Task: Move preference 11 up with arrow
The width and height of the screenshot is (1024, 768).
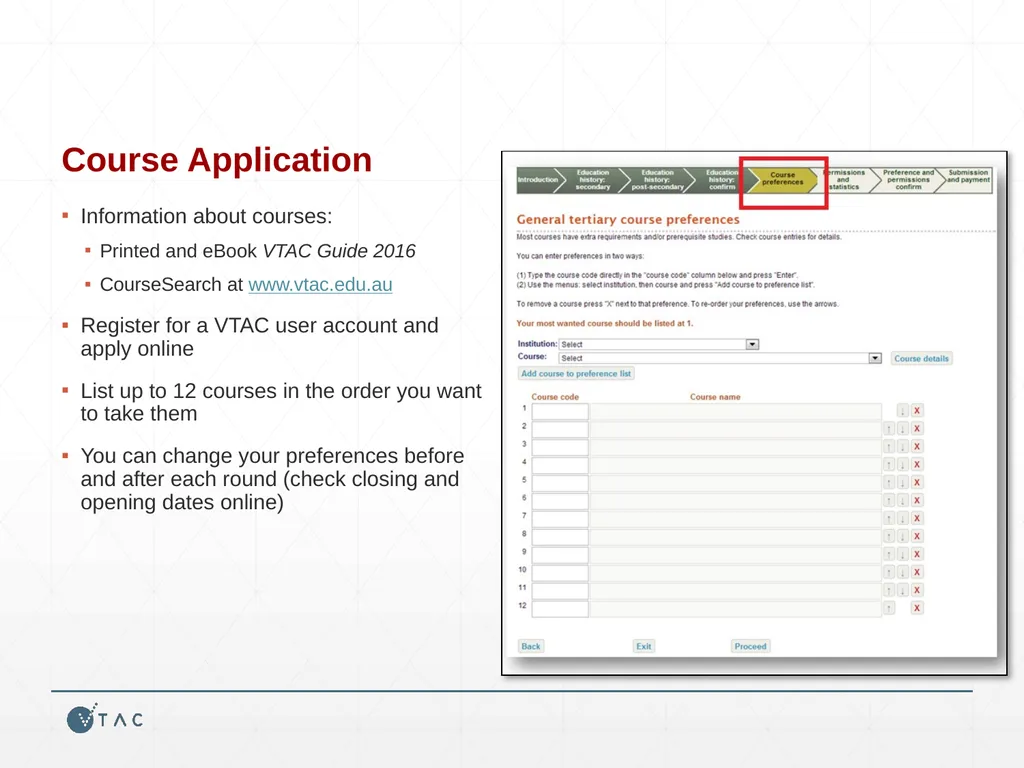Action: click(889, 590)
